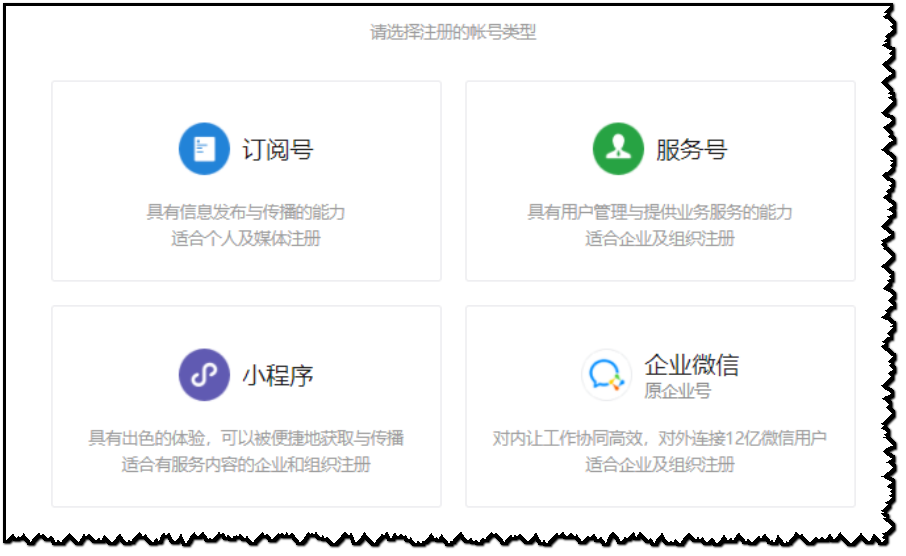Image resolution: width=906 pixels, height=556 pixels.
Task: Select the 订阅号 title text
Action: (278, 150)
